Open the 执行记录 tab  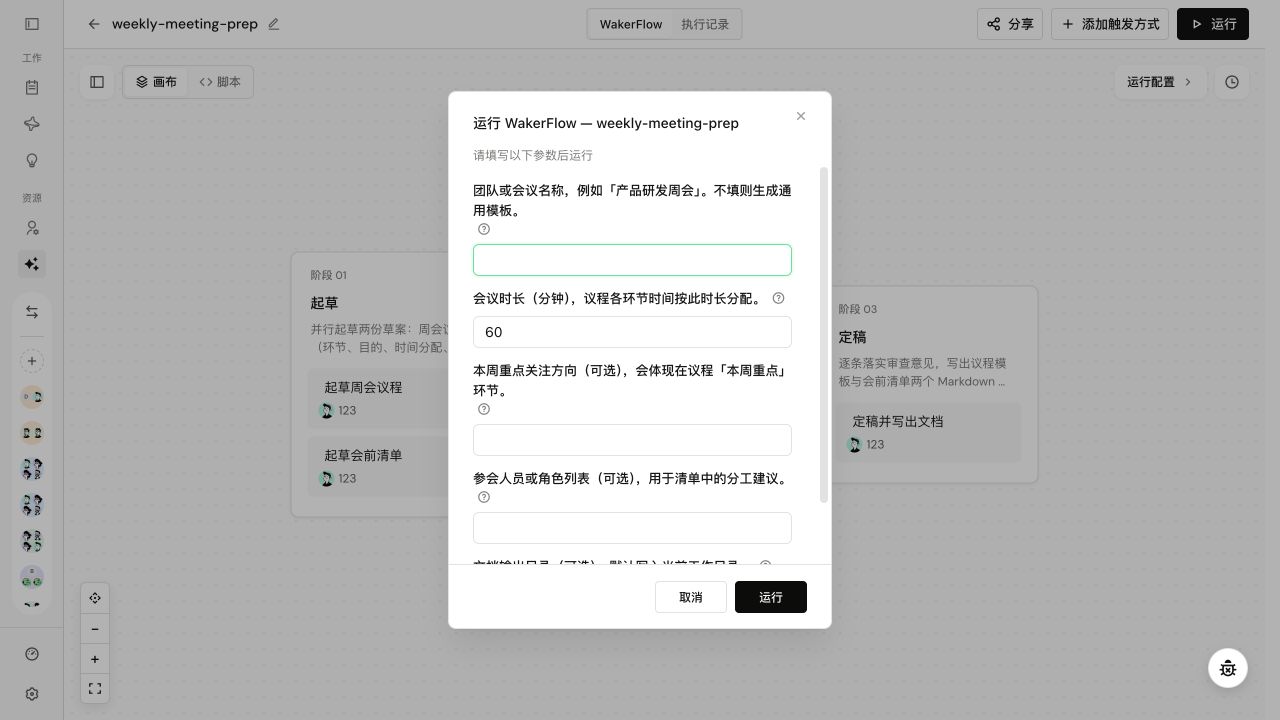pyautogui.click(x=705, y=24)
